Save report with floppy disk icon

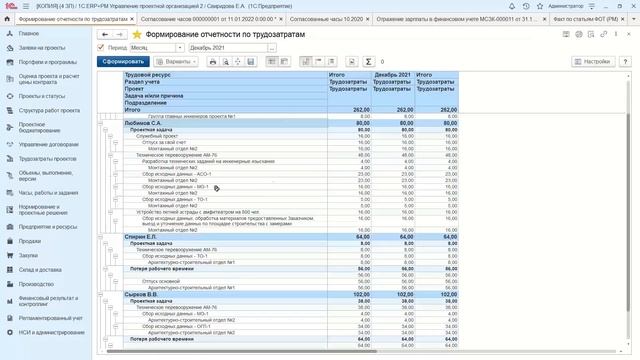(251, 62)
